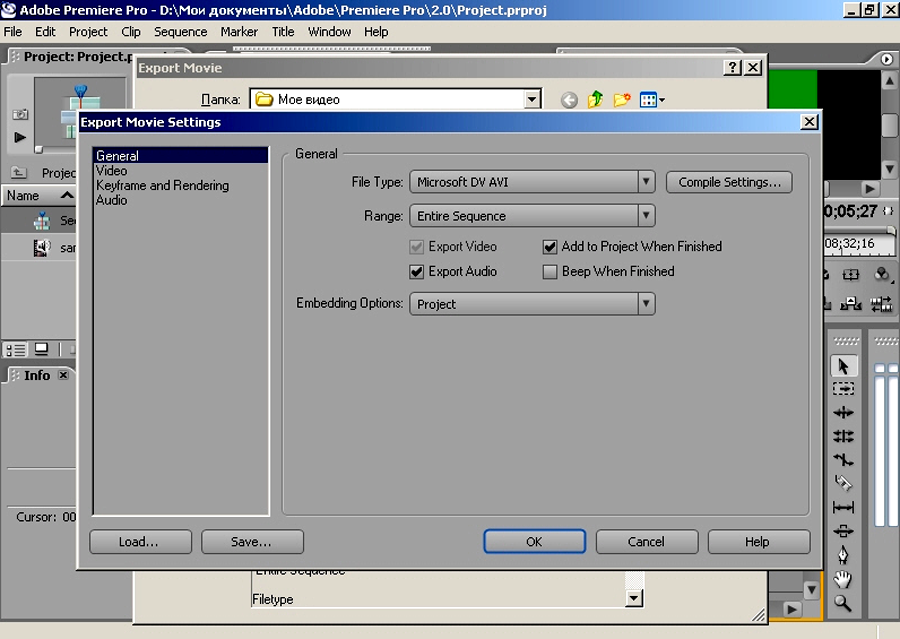Sort by the Name column header
The height and width of the screenshot is (639, 900).
(x=39, y=196)
